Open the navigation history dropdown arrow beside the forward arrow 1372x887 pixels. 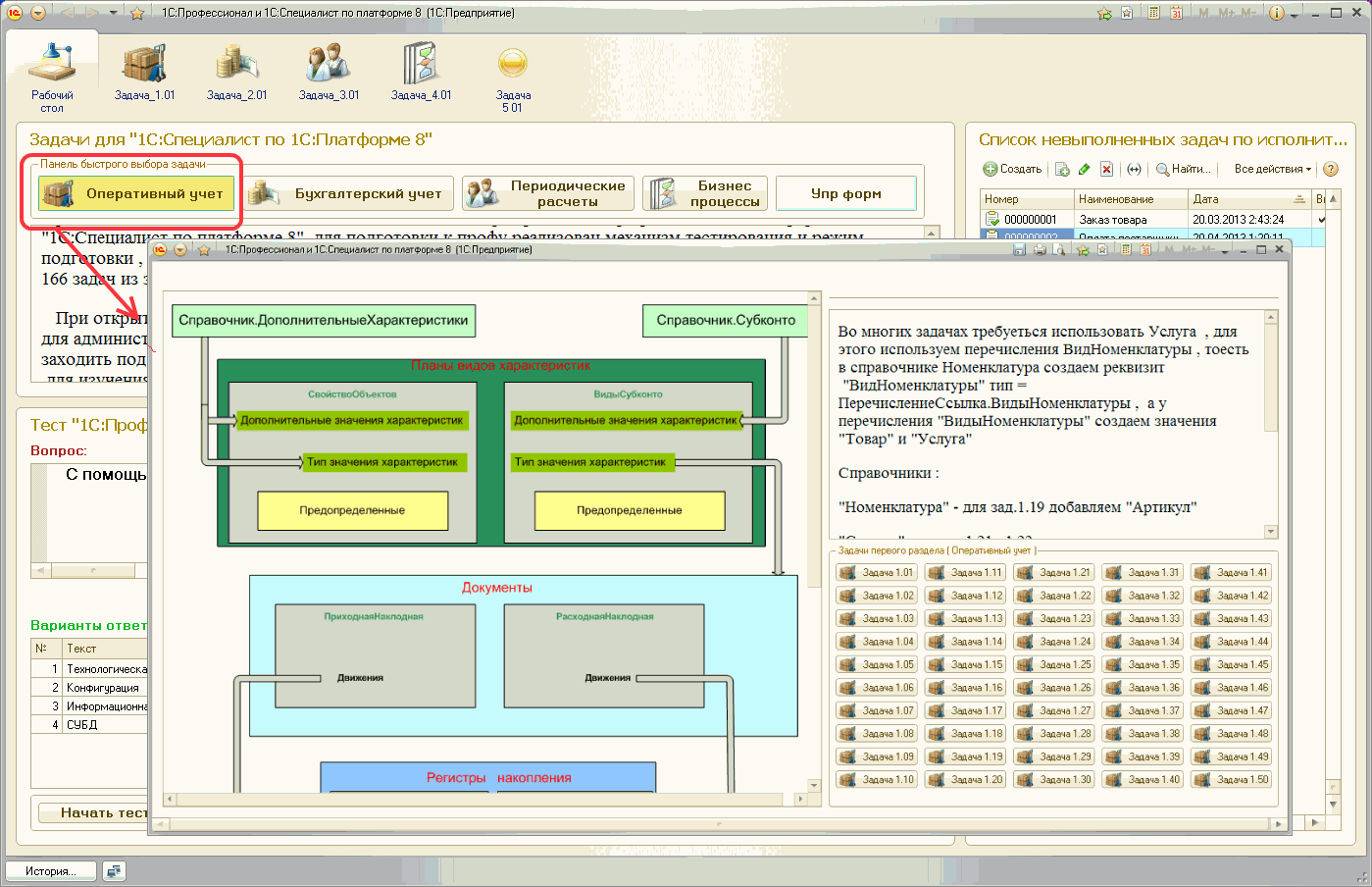[x=113, y=13]
